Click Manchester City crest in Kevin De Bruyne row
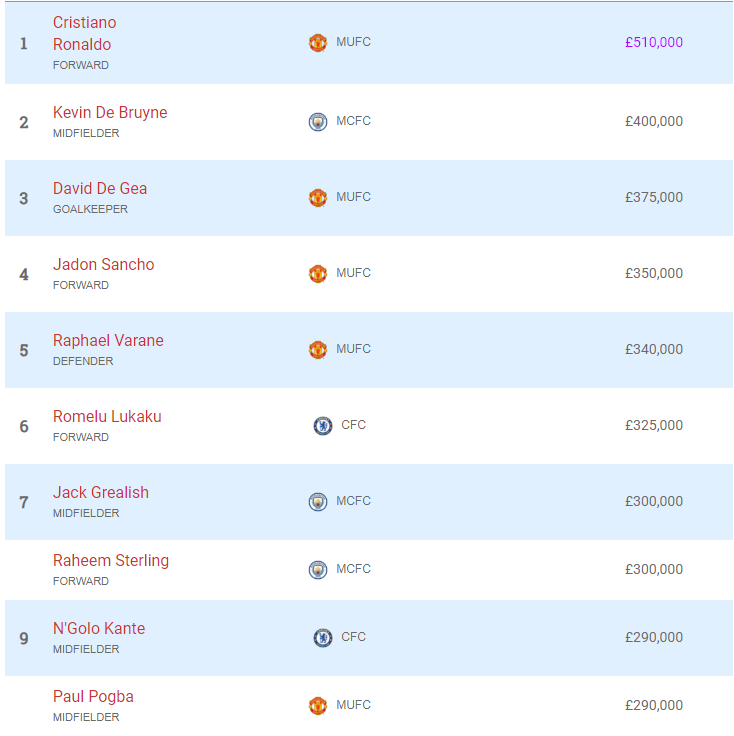This screenshot has width=734, height=736. click(318, 122)
